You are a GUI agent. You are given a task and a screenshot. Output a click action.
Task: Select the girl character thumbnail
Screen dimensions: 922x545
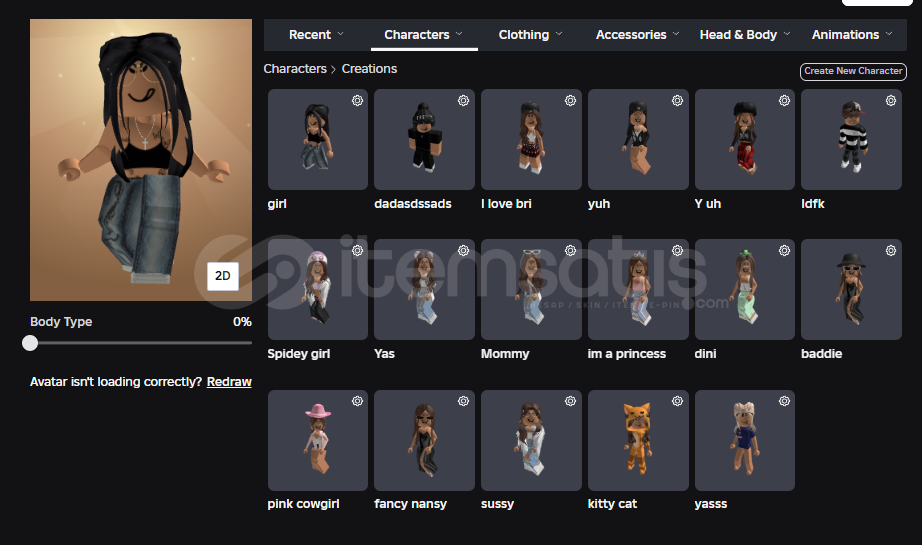point(318,139)
